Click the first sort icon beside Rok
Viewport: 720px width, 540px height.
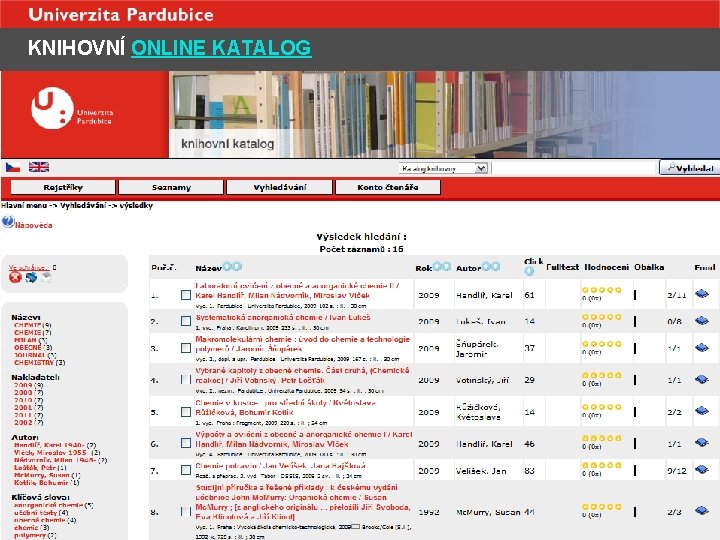tap(437, 266)
